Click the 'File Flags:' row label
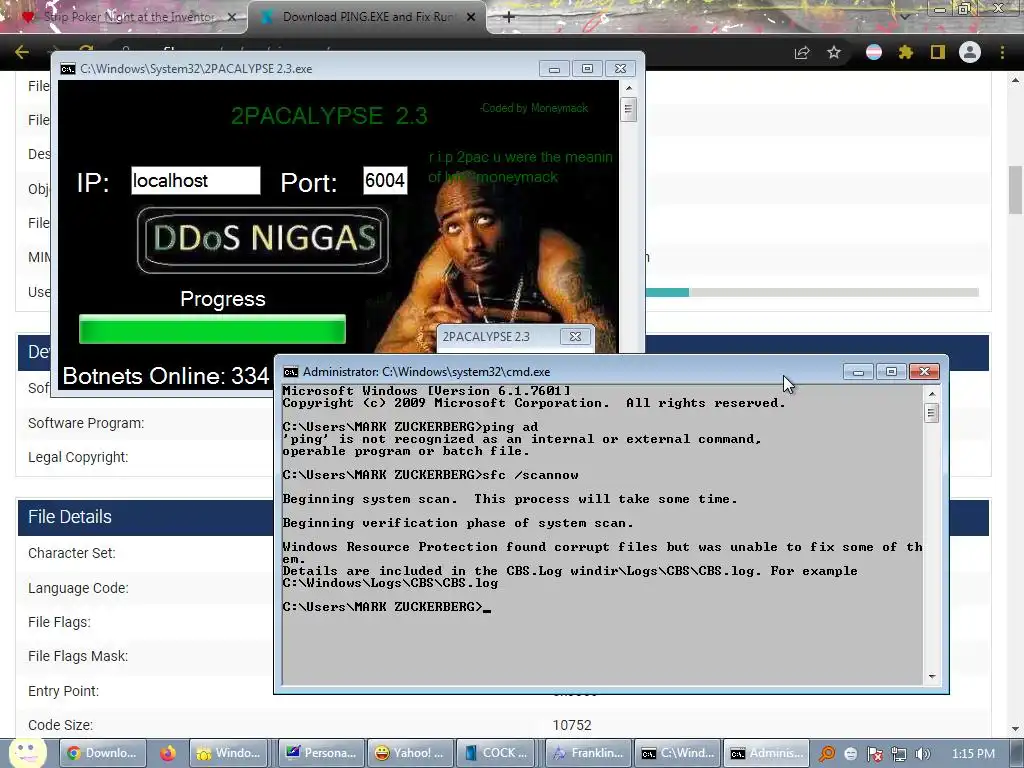1024x768 pixels. click(59, 622)
